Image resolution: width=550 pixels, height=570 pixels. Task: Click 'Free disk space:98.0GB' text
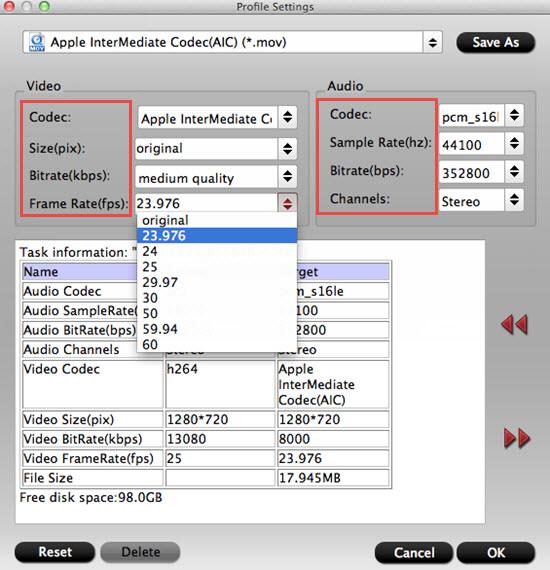[x=91, y=497]
